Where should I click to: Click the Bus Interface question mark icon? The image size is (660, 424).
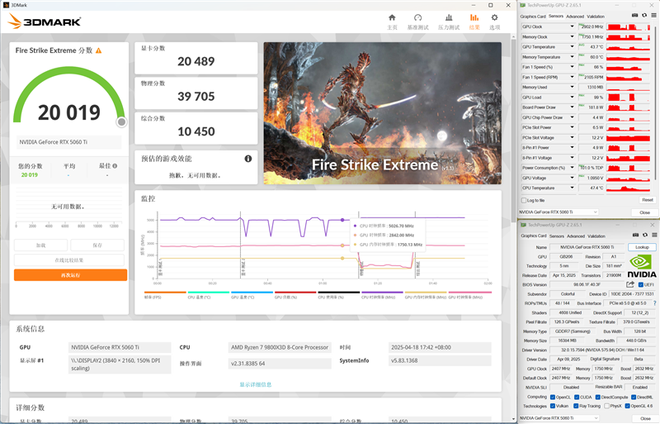point(655,303)
